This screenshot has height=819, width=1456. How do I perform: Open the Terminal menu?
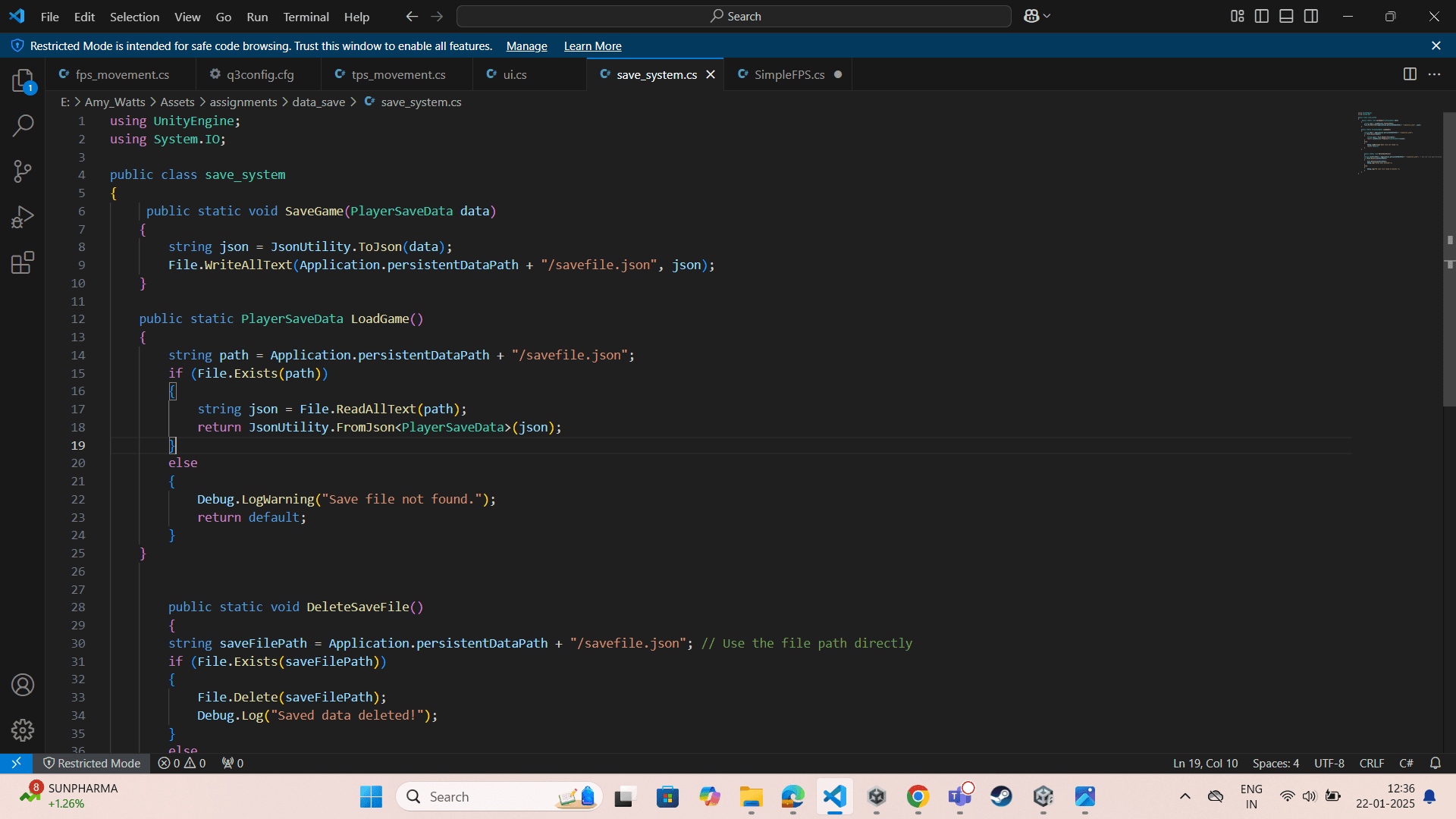pos(306,17)
